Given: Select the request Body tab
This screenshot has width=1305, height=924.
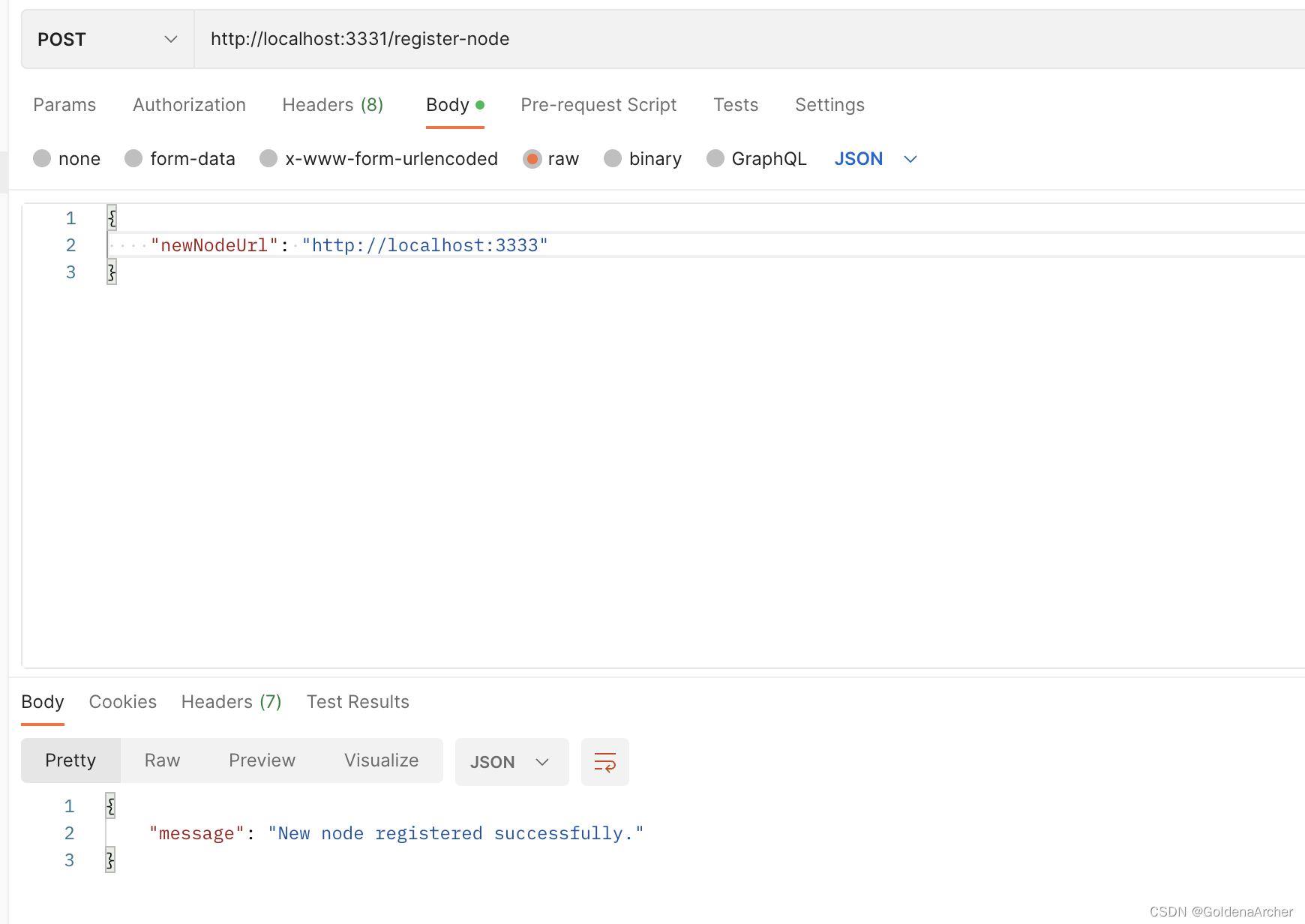Looking at the screenshot, I should (454, 105).
